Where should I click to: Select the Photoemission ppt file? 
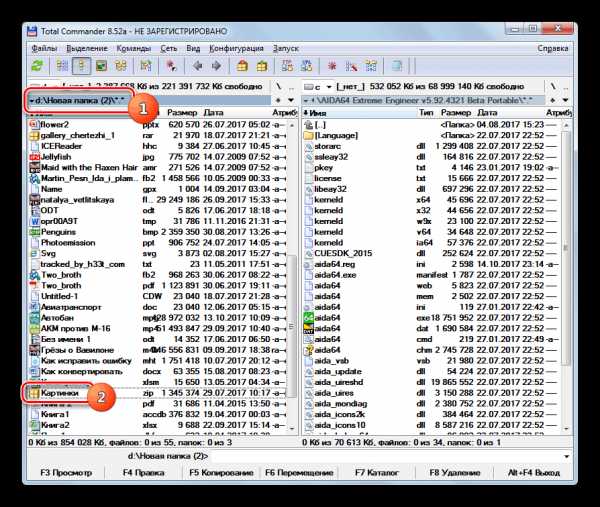pos(158,243)
